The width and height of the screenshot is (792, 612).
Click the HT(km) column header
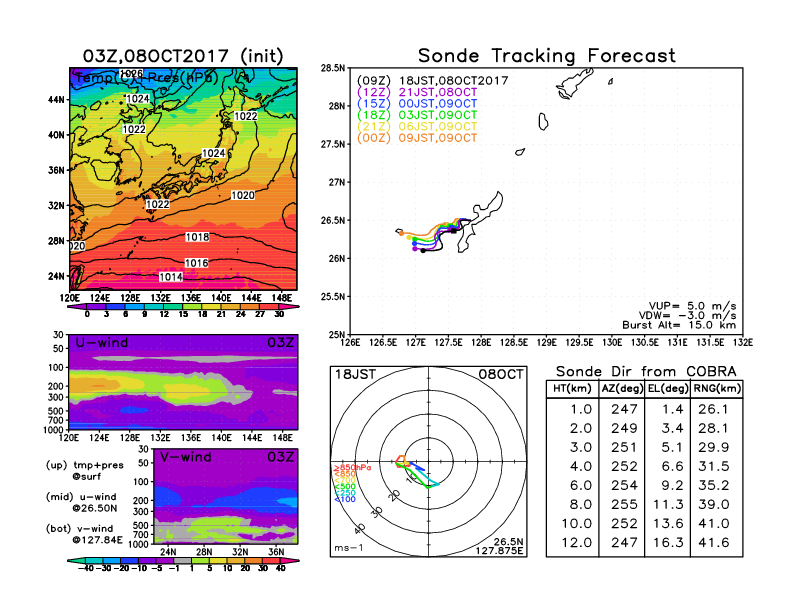click(x=572, y=389)
